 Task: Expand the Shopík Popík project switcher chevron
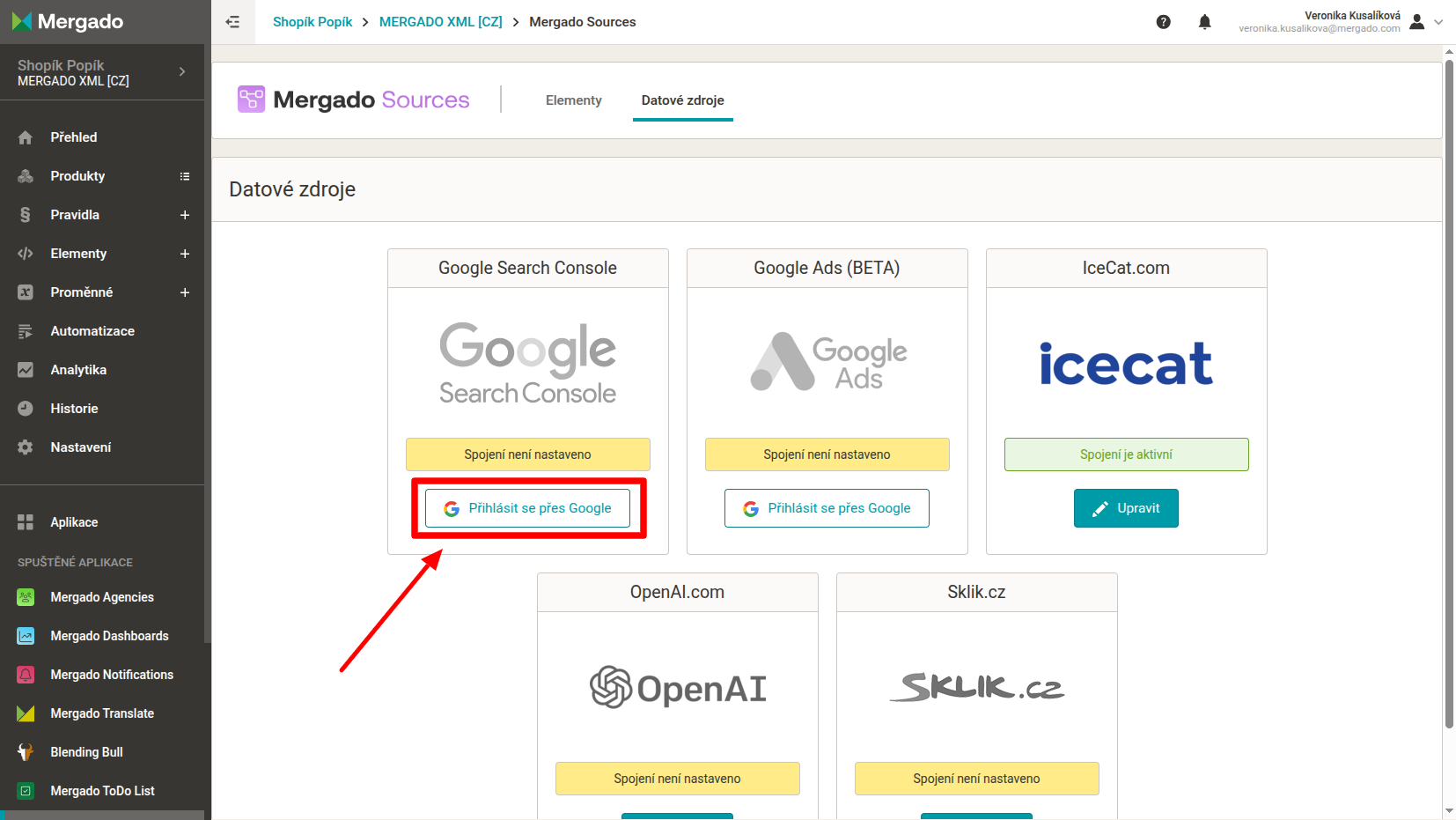pos(182,71)
